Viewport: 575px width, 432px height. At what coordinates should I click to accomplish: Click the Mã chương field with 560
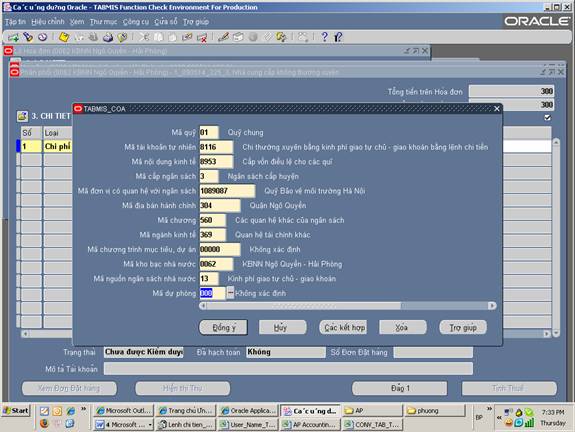(x=213, y=220)
